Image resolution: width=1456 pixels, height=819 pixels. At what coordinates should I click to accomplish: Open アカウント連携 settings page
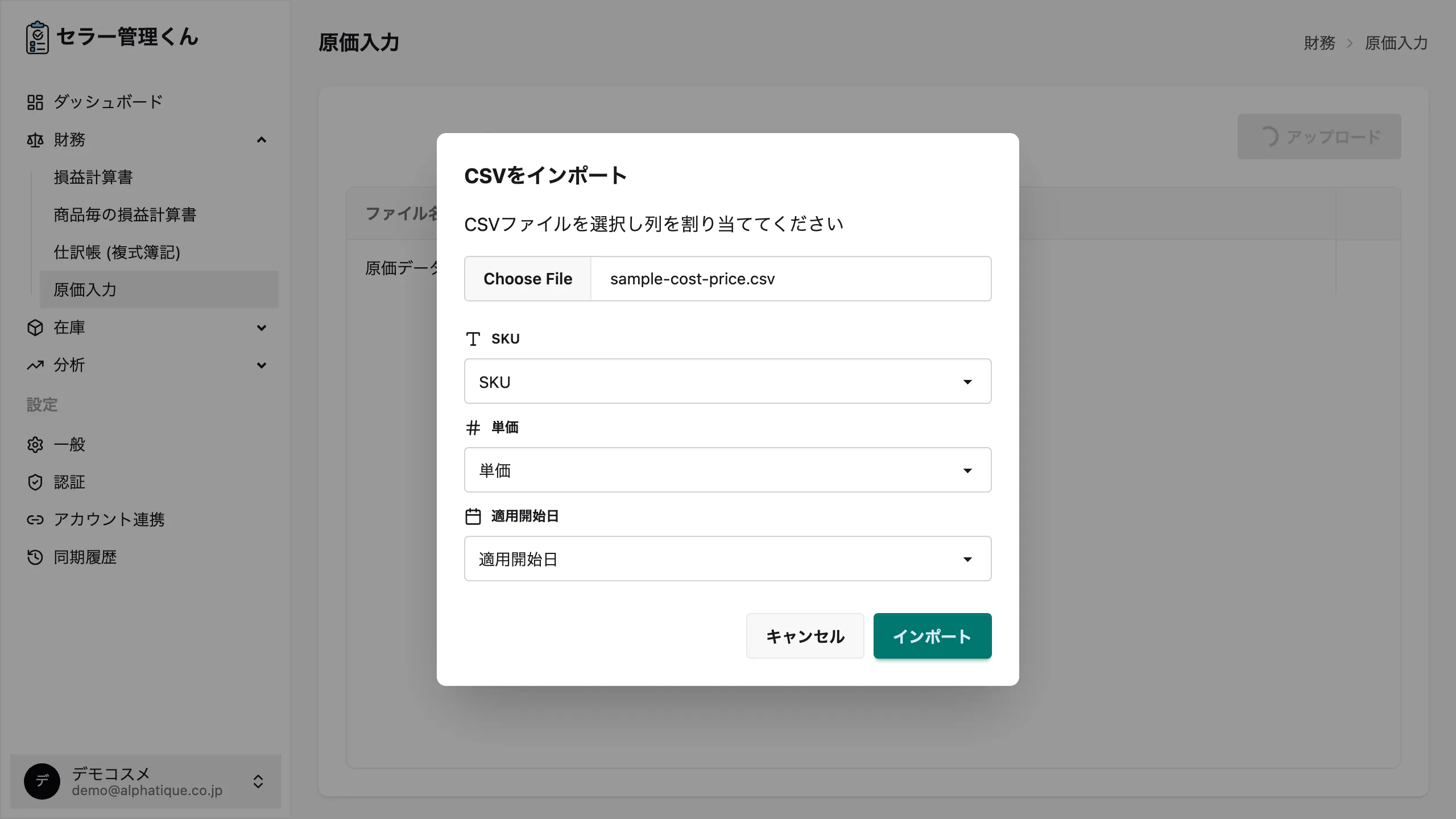[146, 520]
